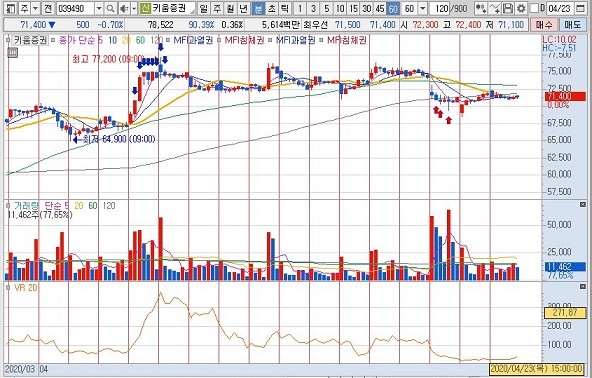Open the dropdown beside the speaker icon
The width and height of the screenshot is (592, 378).
click(x=133, y=8)
